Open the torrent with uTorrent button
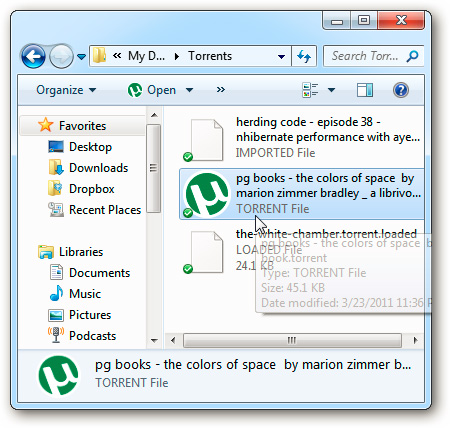 [152, 90]
